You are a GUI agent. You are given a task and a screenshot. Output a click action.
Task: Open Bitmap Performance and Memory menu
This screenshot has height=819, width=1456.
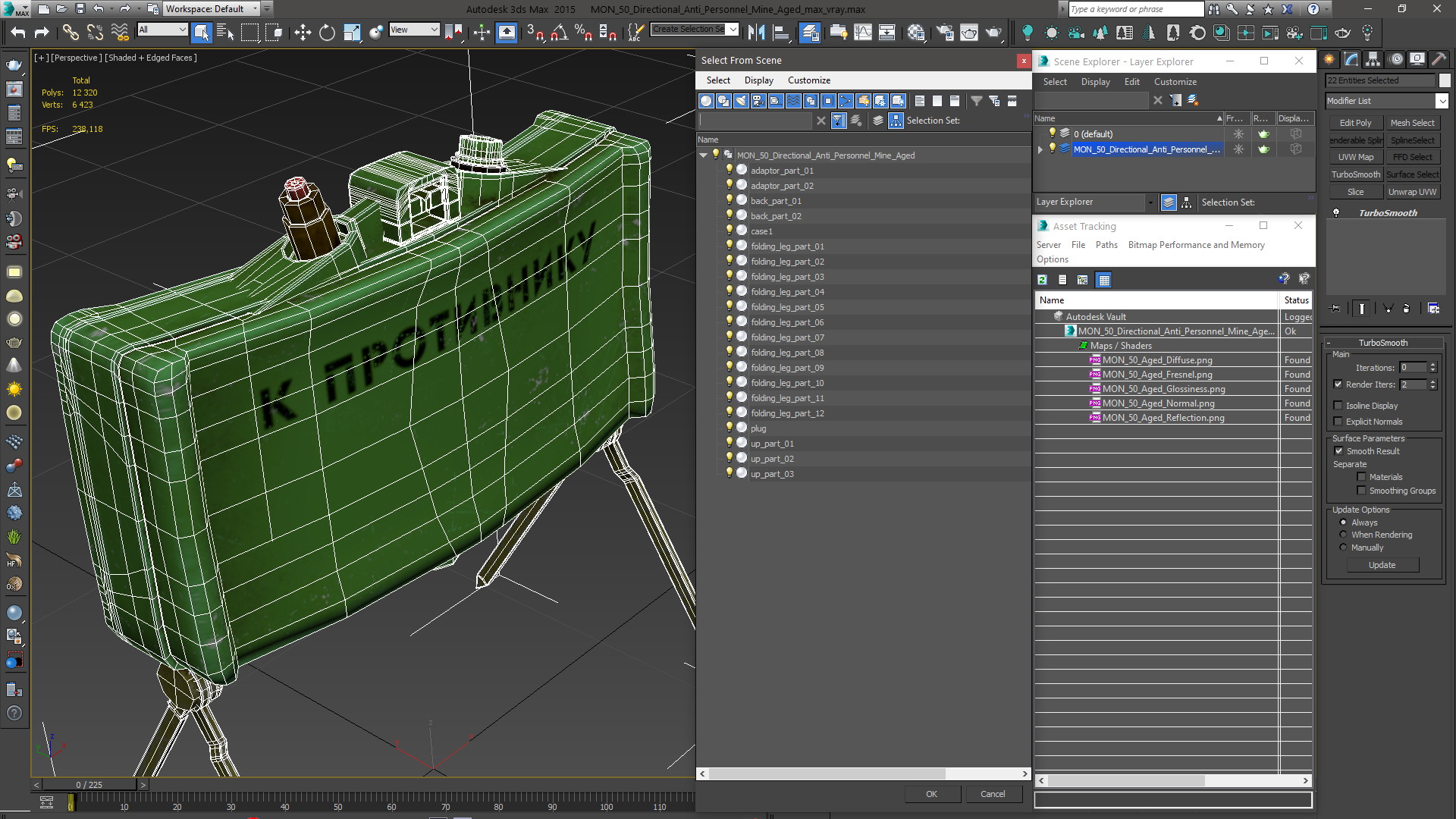pyautogui.click(x=1196, y=245)
